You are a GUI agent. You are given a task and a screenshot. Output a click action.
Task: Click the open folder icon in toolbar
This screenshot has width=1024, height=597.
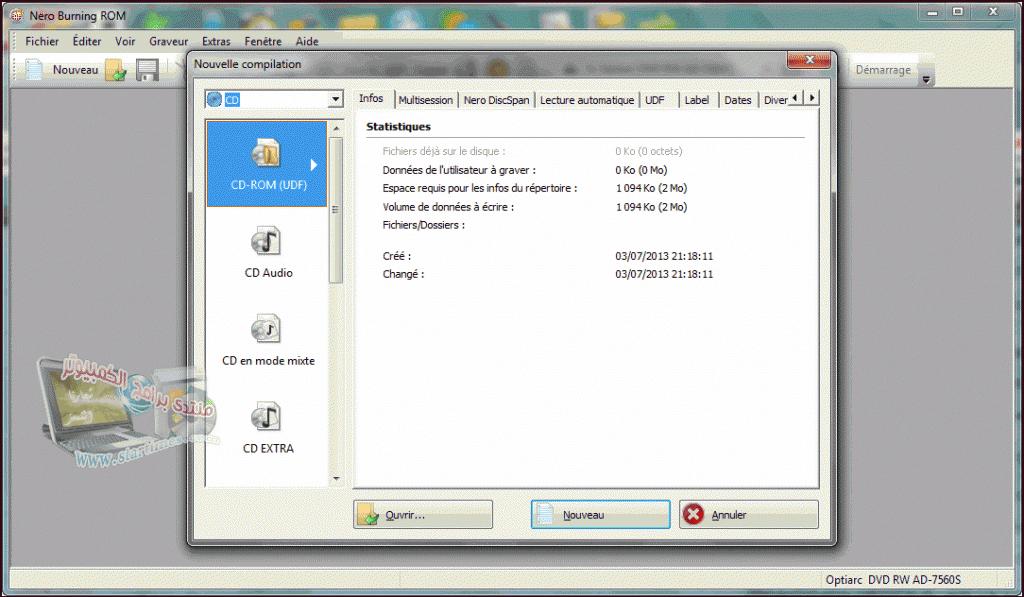[x=116, y=70]
